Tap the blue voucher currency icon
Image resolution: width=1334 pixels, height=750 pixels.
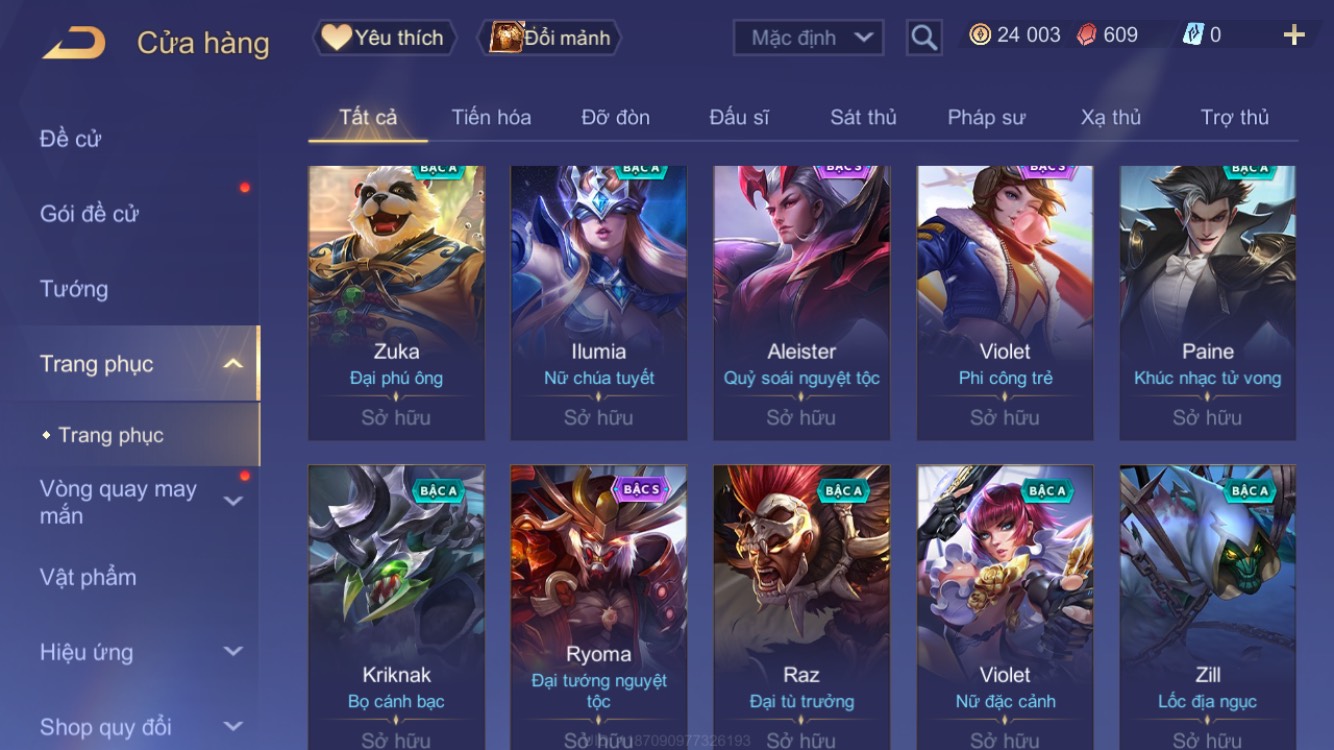click(x=1193, y=35)
